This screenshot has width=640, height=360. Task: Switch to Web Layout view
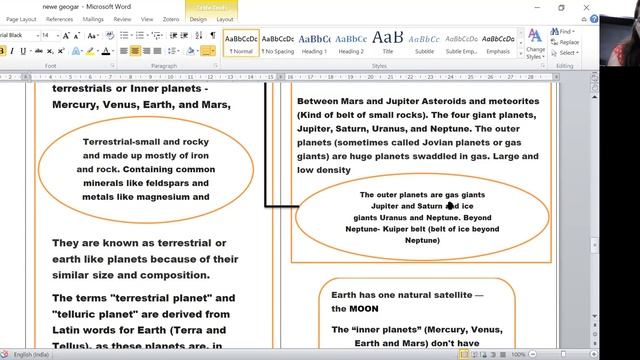tap(484, 355)
